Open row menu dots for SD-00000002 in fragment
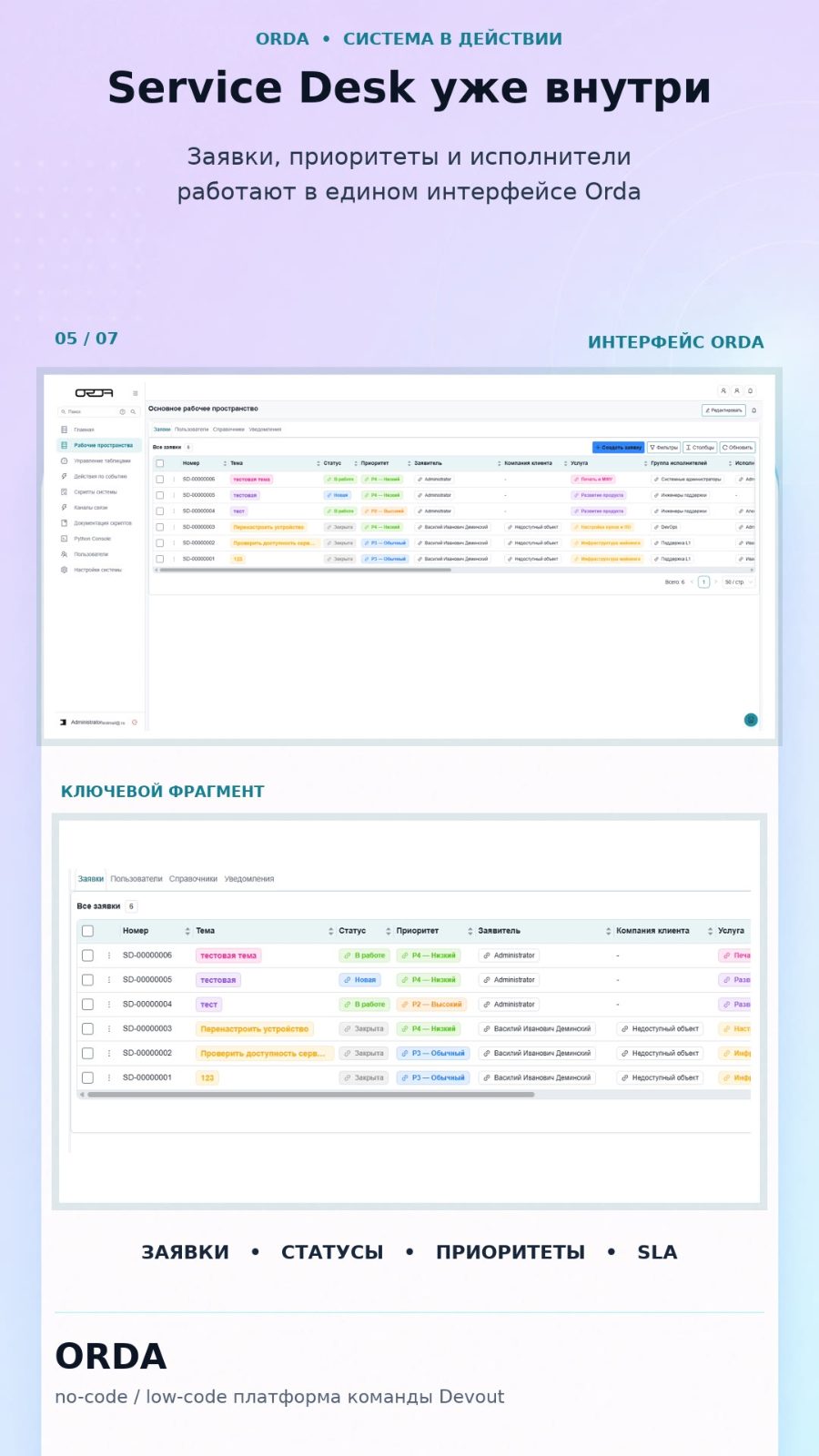 tap(109, 1053)
